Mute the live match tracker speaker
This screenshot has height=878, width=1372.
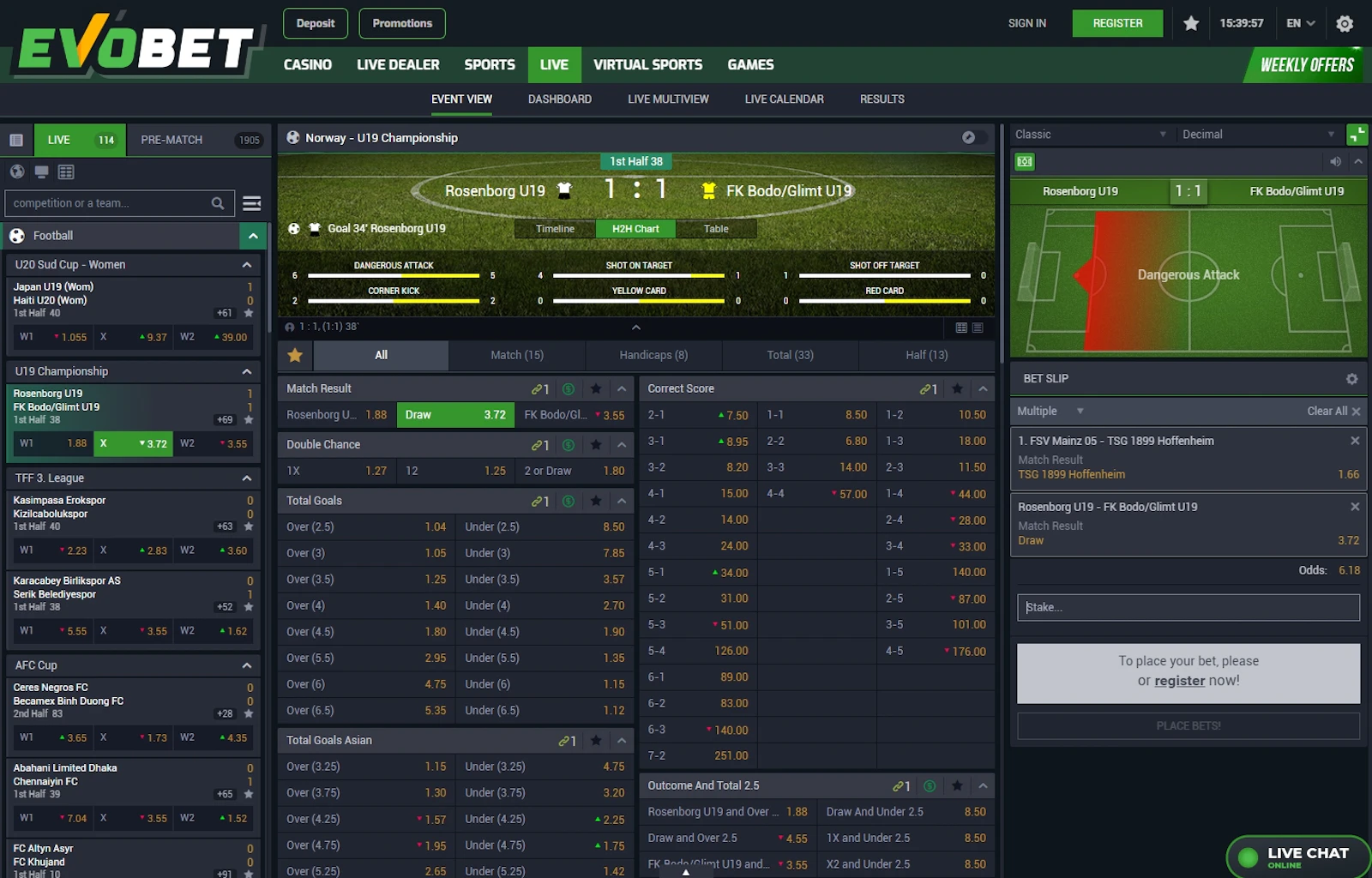tap(1334, 161)
